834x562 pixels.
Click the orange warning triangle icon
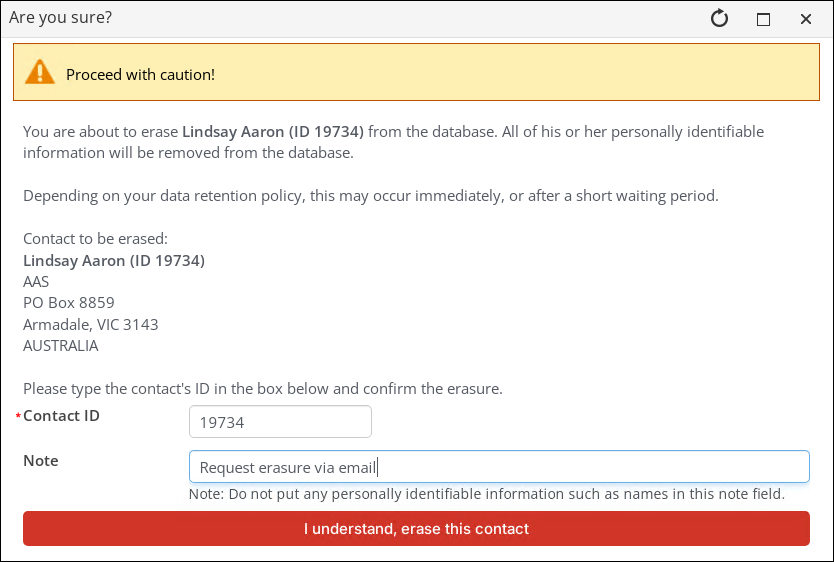(x=40, y=72)
